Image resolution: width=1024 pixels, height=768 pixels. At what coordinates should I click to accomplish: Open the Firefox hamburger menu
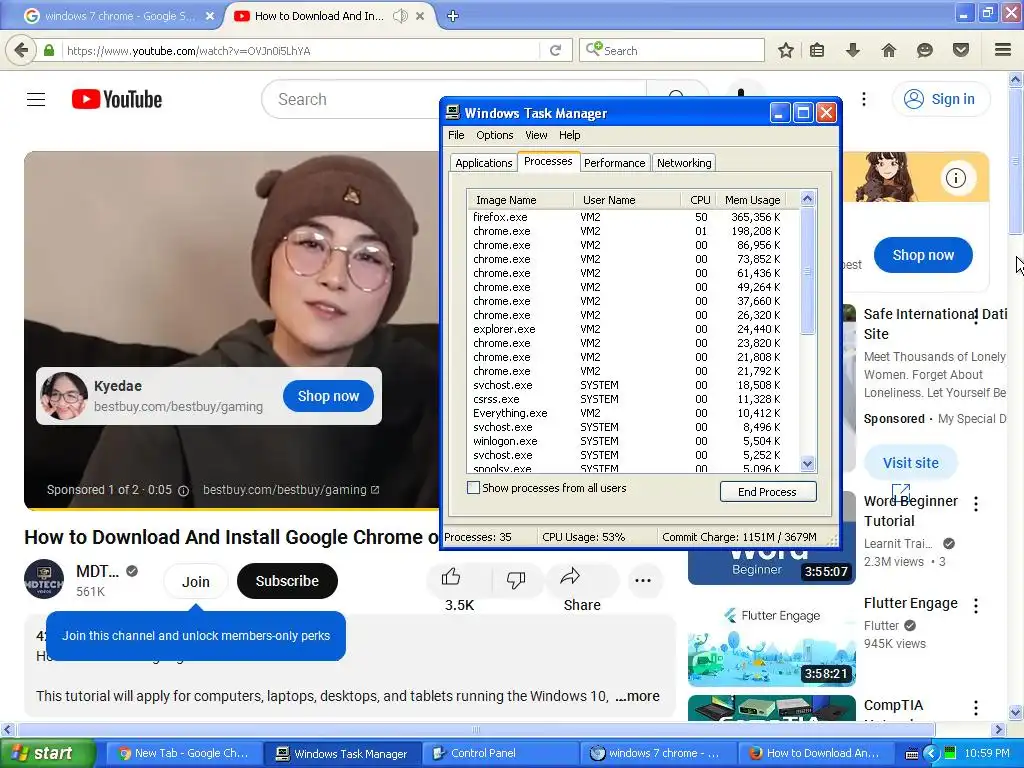point(1003,50)
